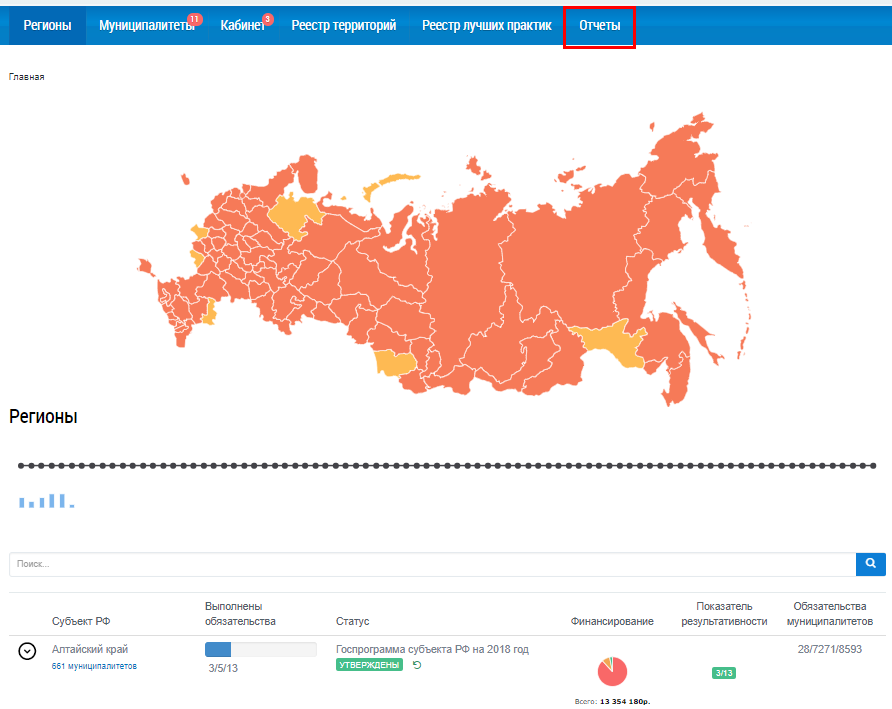Open Реестр лучших практик
892x709 pixels.
[x=486, y=26]
